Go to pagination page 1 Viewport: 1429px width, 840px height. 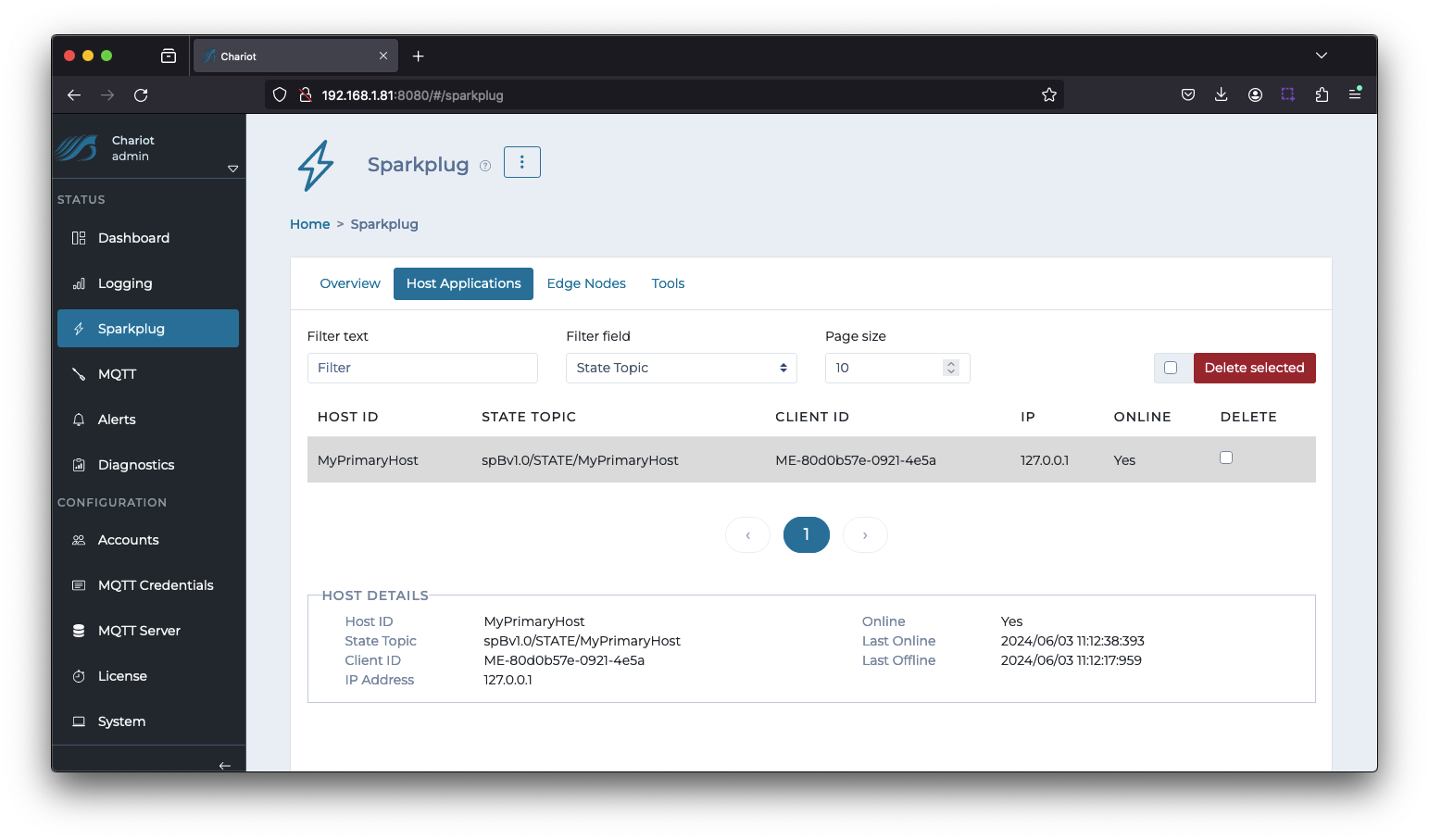pyautogui.click(x=807, y=534)
